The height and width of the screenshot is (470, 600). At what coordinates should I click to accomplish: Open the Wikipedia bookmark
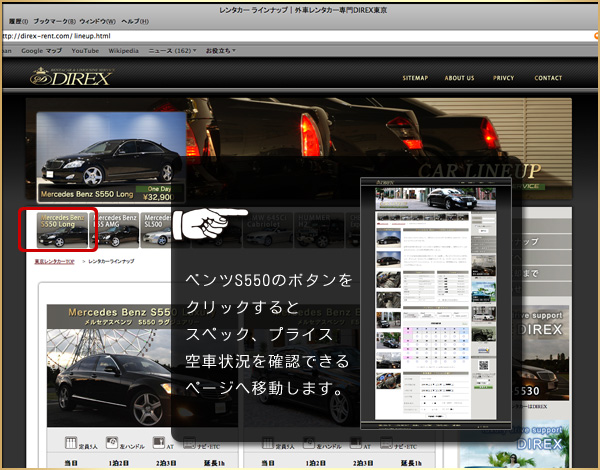click(x=123, y=51)
